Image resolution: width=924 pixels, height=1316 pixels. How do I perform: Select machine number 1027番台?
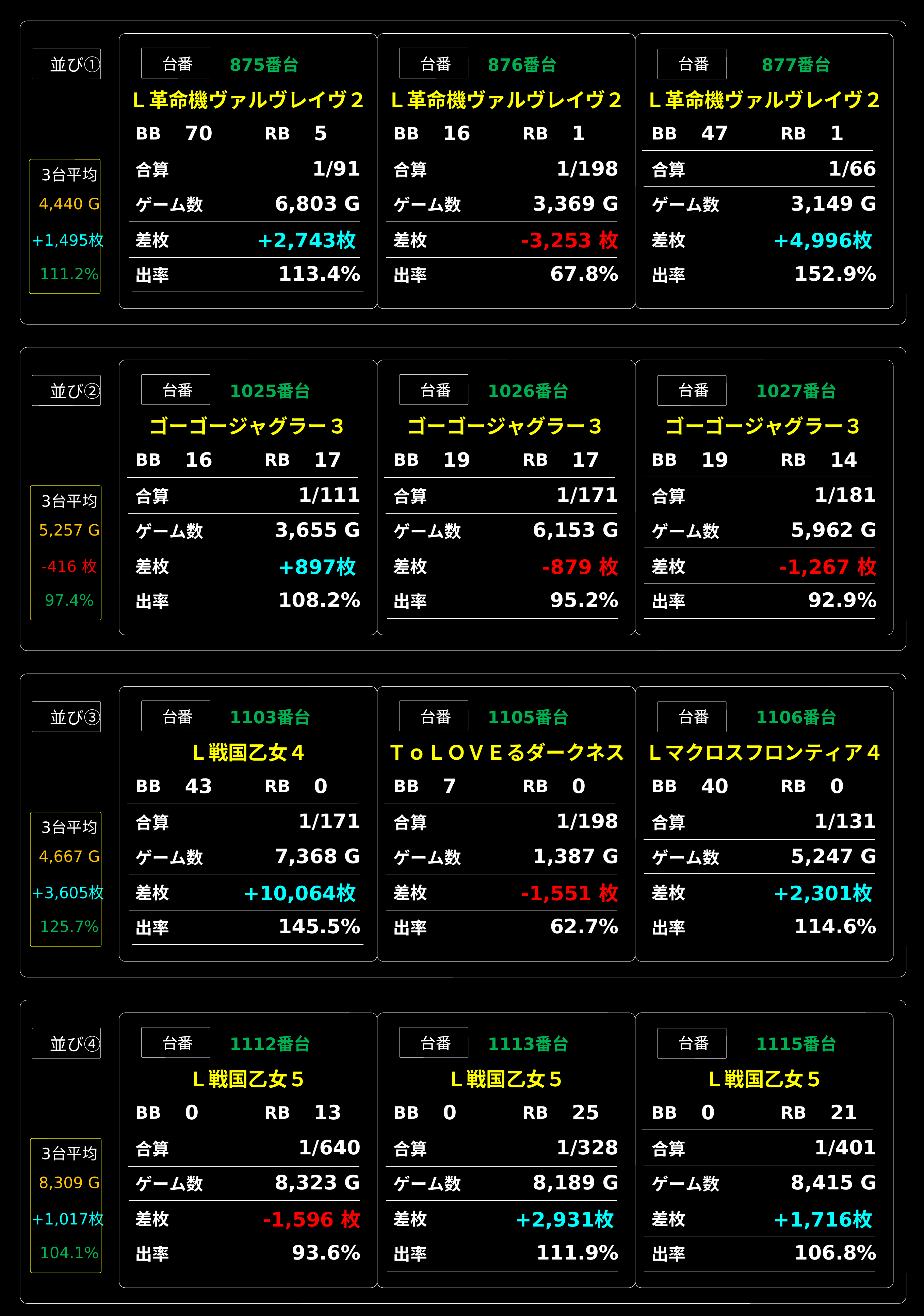pos(796,391)
